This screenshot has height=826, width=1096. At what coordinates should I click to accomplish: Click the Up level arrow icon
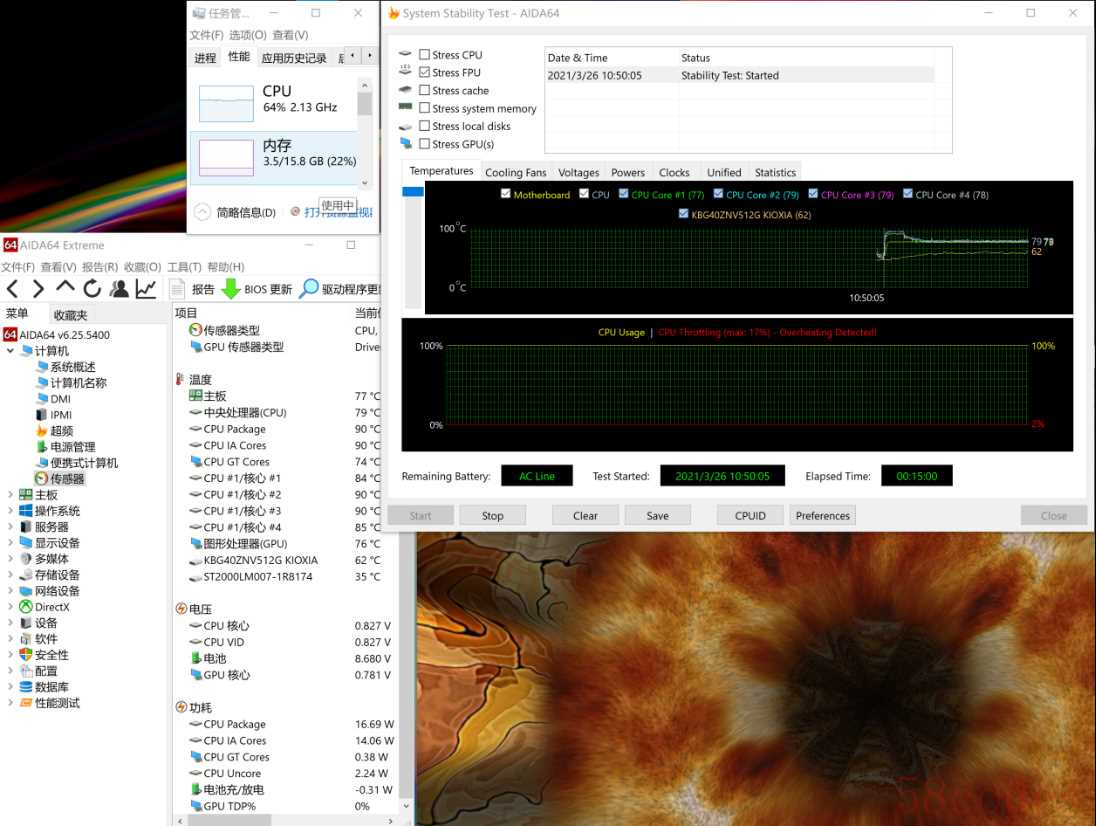point(65,289)
